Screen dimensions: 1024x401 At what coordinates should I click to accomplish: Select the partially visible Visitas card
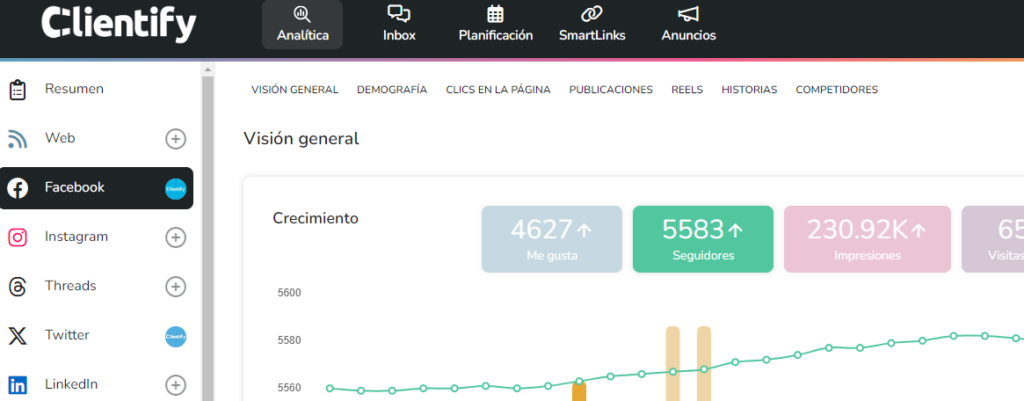(993, 239)
